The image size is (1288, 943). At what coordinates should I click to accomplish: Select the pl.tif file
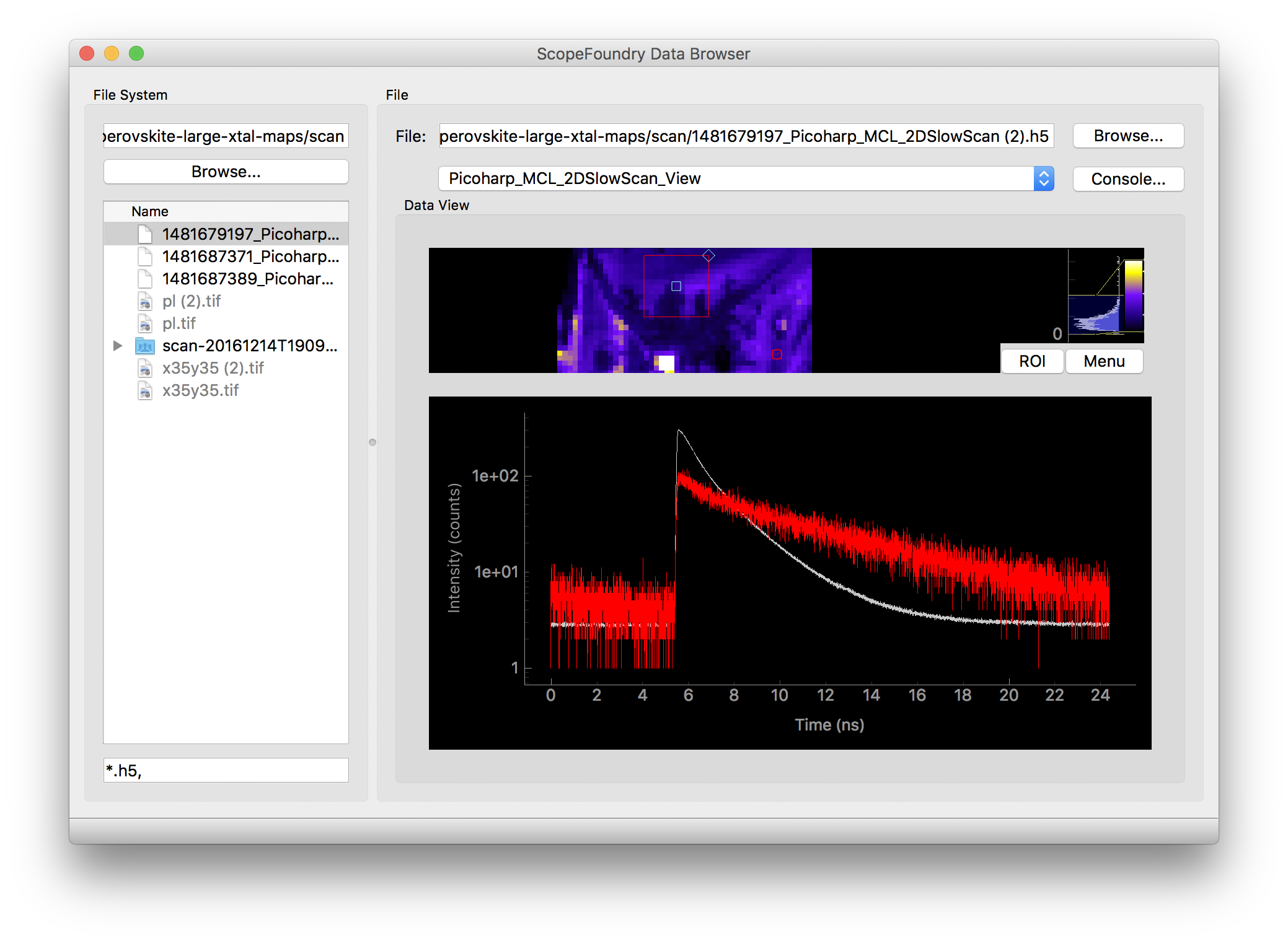tap(226, 323)
